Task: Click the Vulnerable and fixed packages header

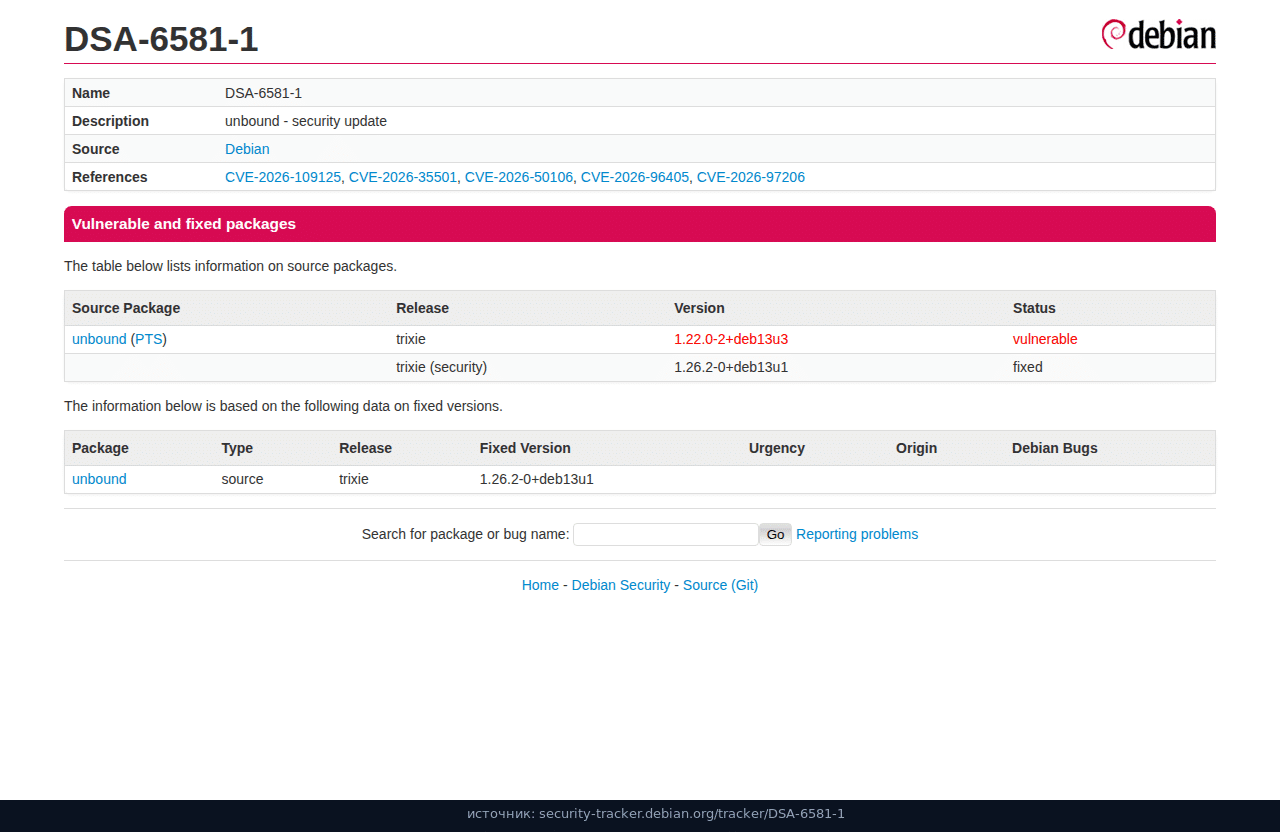Action: pos(640,224)
